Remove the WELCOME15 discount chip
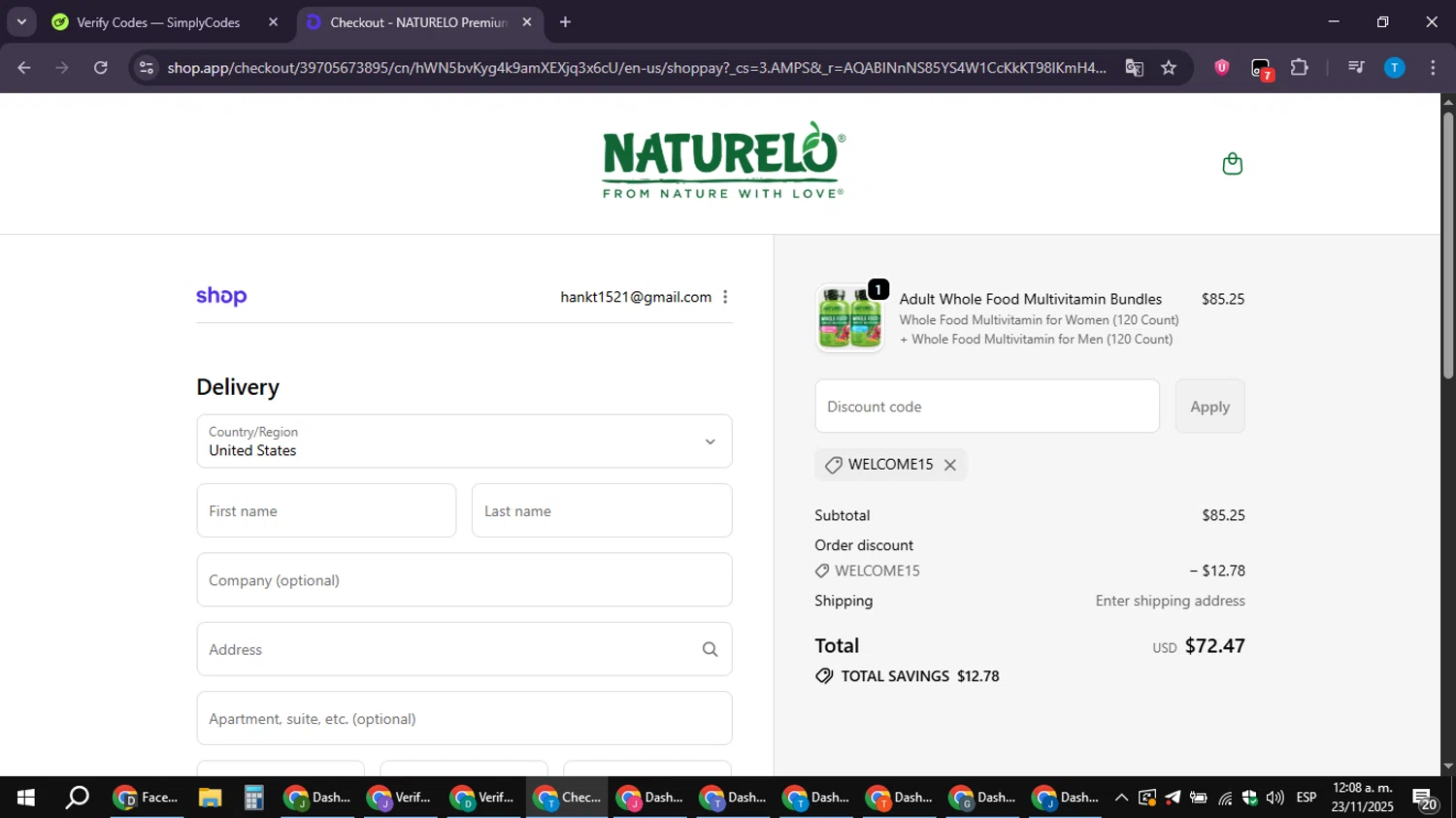Screen dimensions: 1456x818 [x=950, y=465]
